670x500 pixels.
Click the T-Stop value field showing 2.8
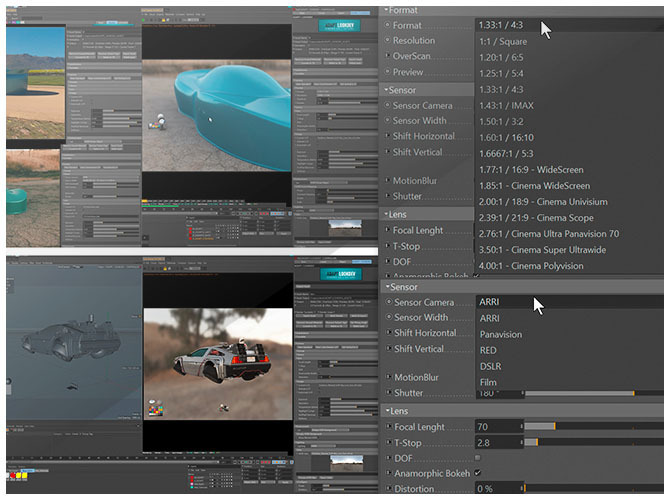tap(497, 442)
